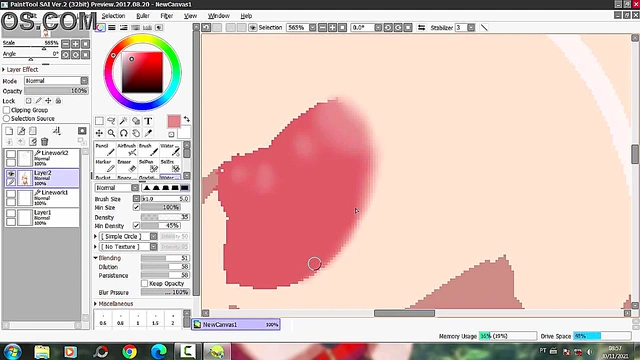Show the Linework2 layer visibility box
Viewport: 640px width, 360px height.
[11, 154]
